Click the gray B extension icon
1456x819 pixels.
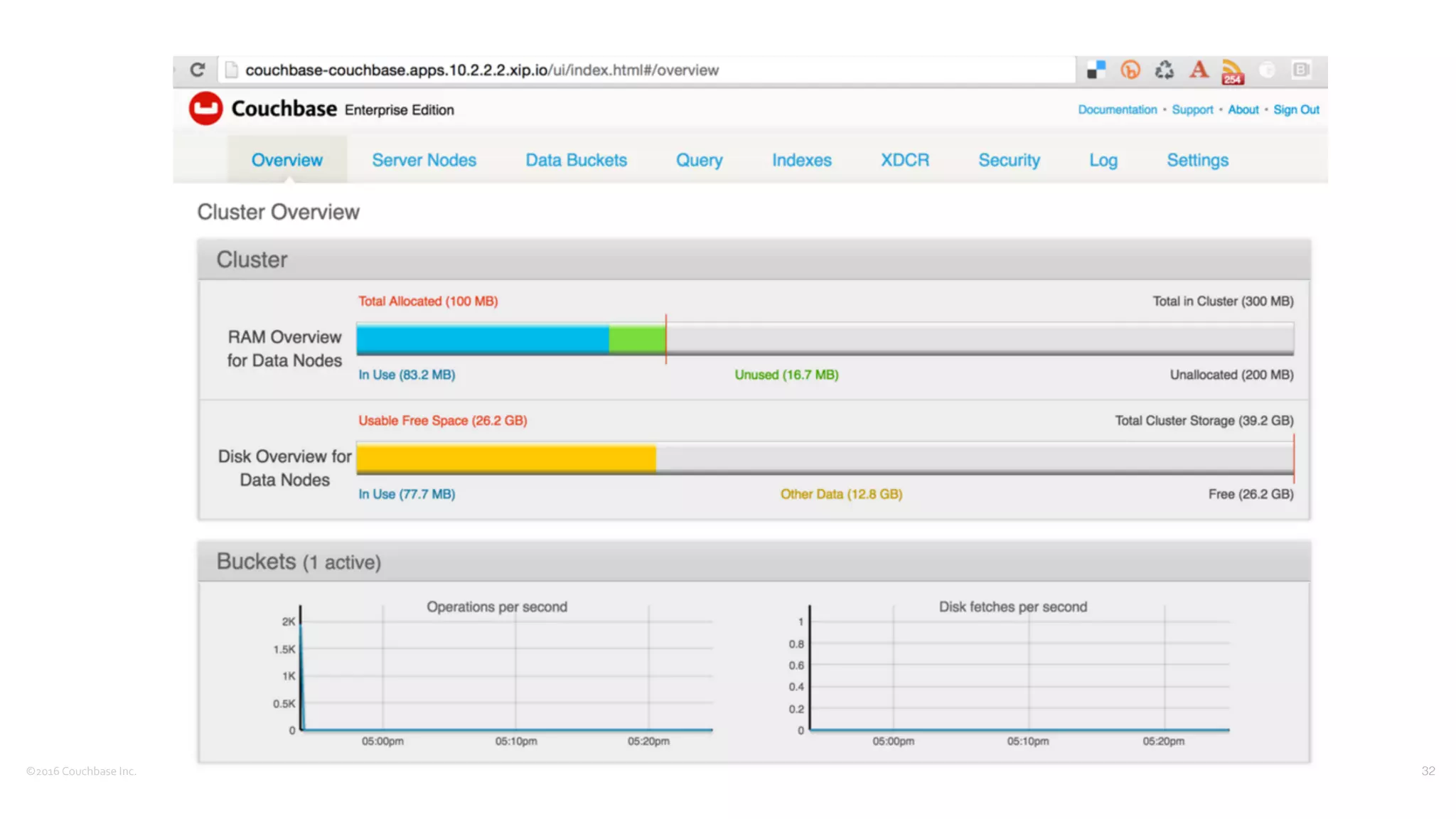pyautogui.click(x=1301, y=70)
